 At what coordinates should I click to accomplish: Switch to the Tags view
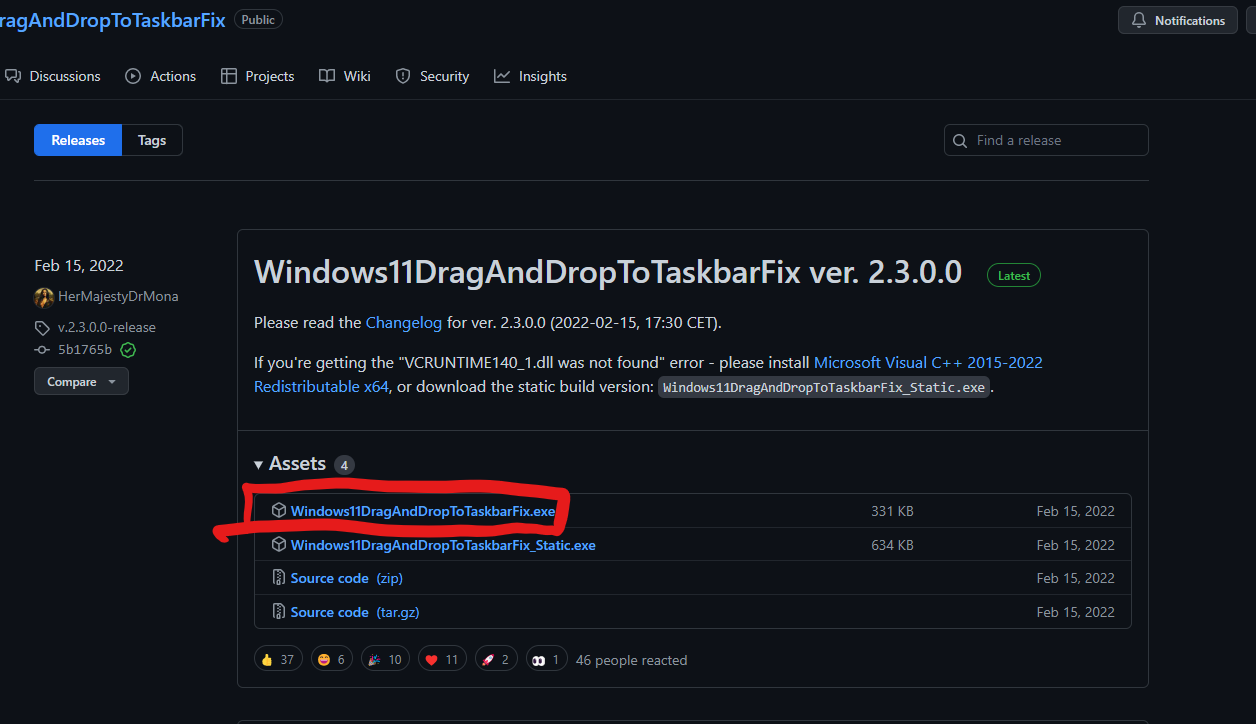click(152, 140)
